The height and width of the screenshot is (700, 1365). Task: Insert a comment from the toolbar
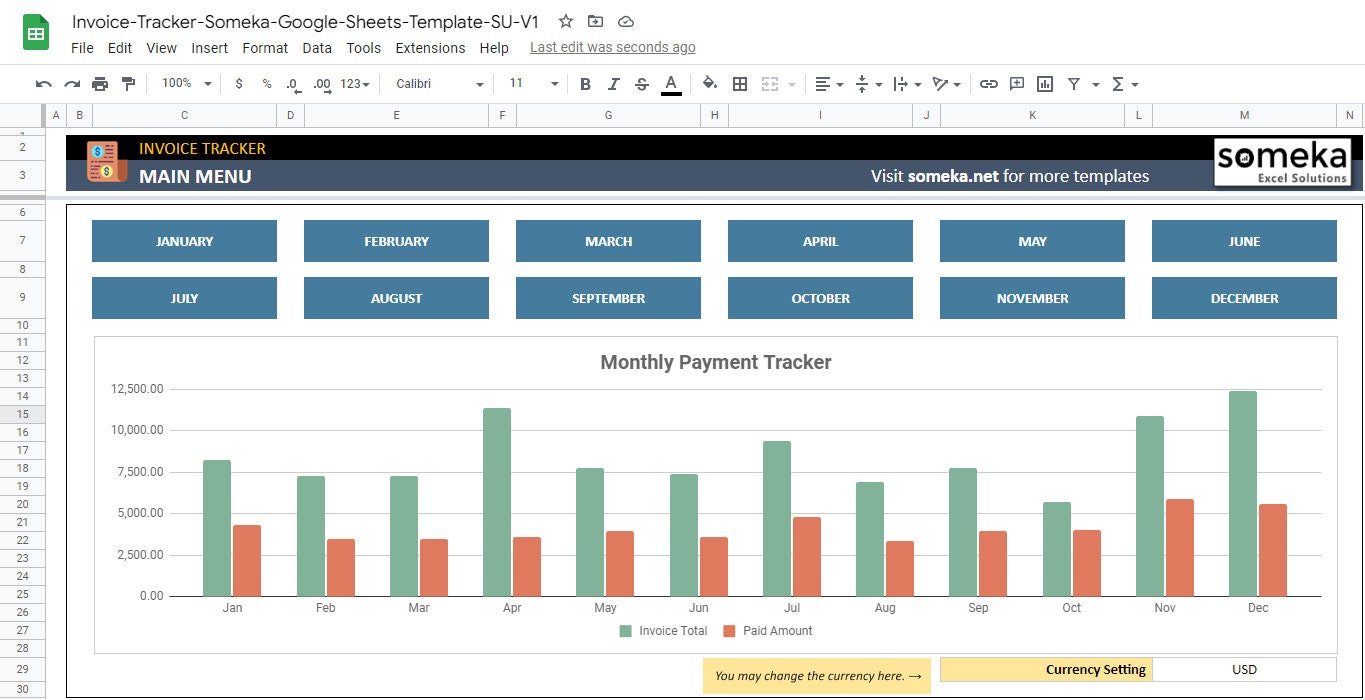(x=1017, y=84)
